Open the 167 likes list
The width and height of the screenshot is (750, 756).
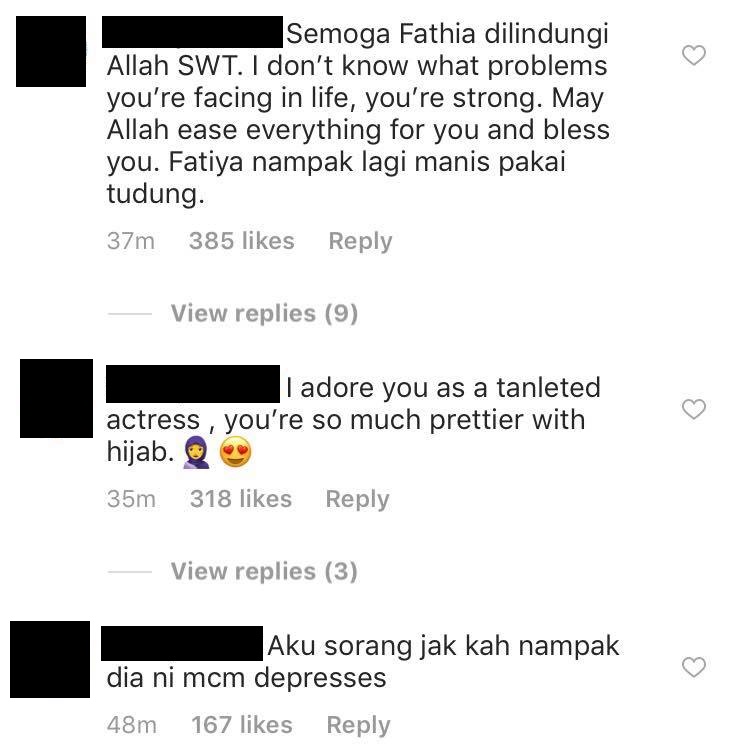point(242,725)
